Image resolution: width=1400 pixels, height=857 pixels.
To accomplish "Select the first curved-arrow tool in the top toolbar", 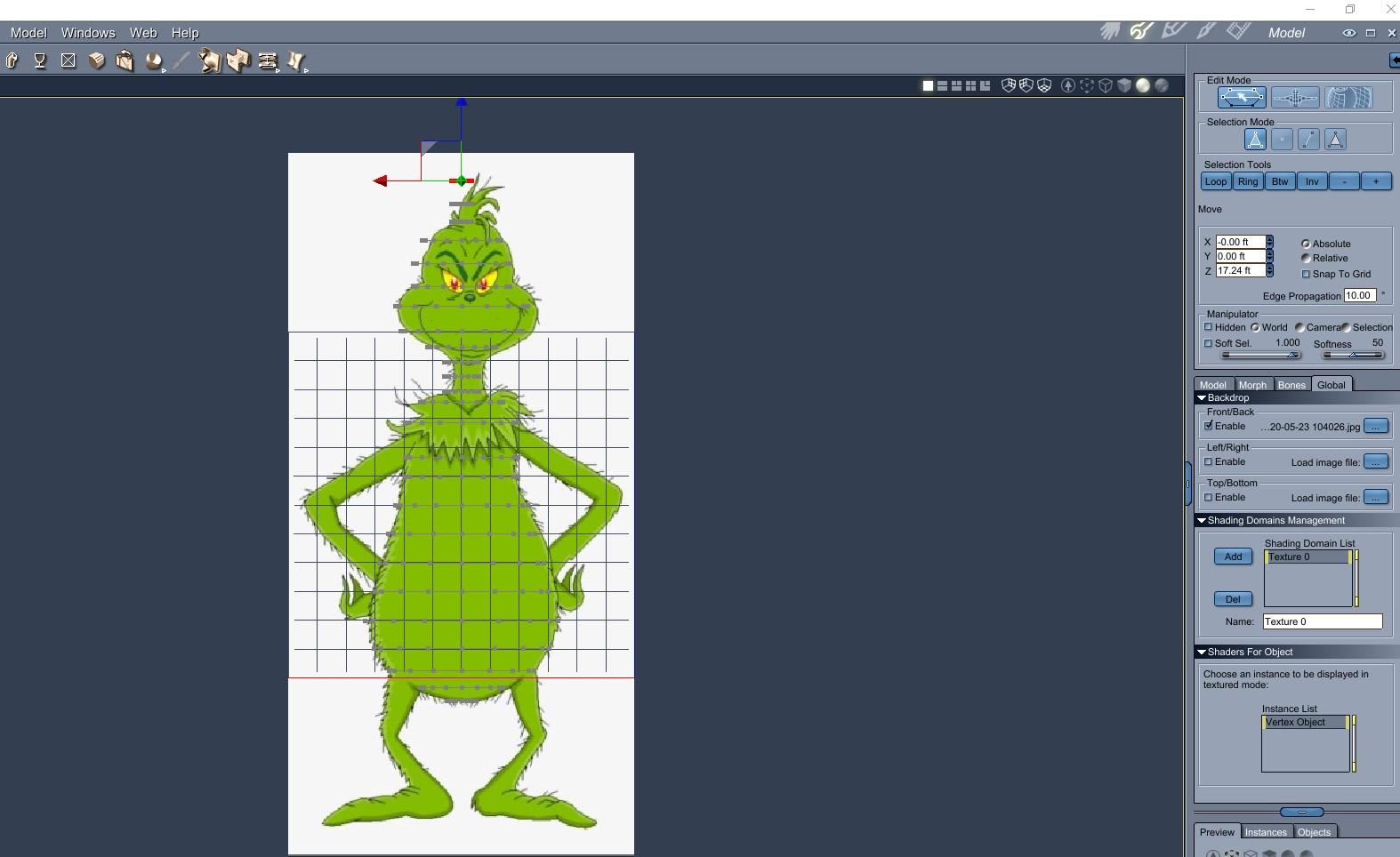I will tap(12, 60).
